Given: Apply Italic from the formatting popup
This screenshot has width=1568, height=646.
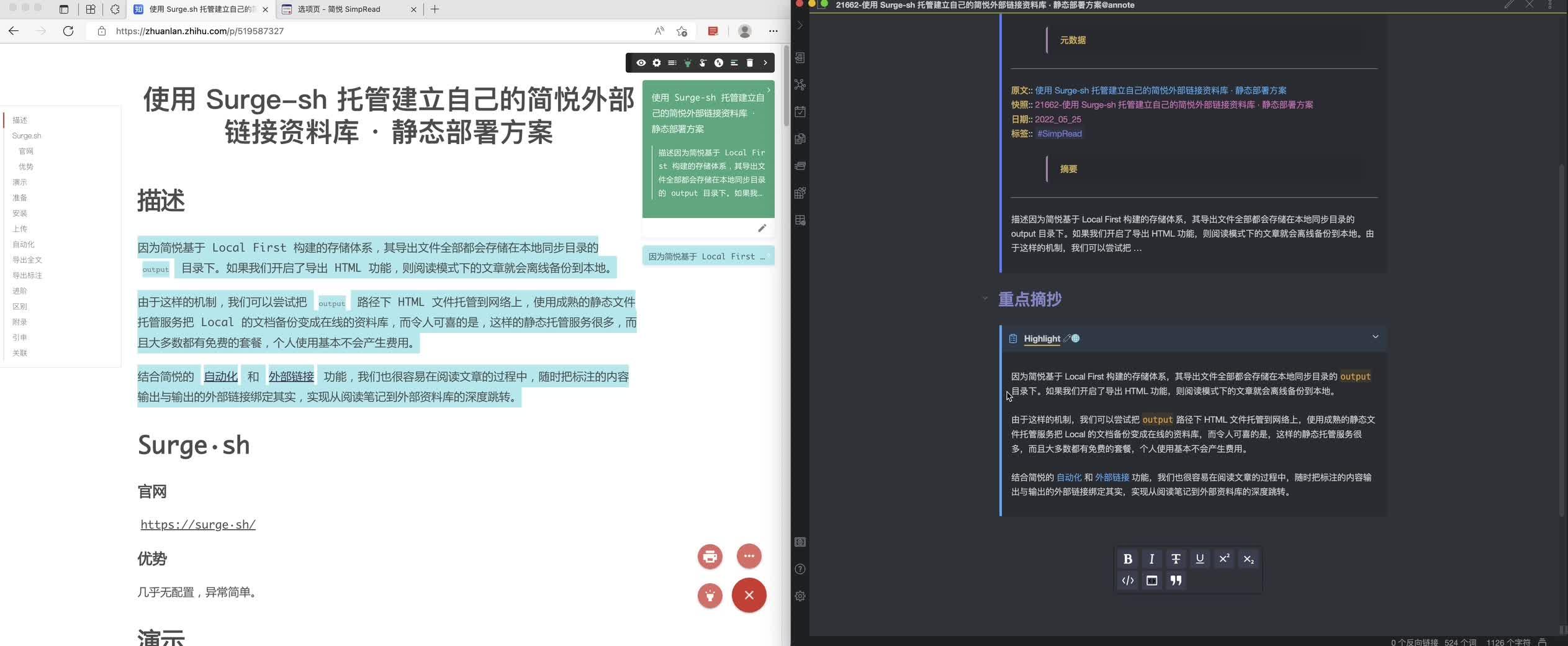Looking at the screenshot, I should [1151, 558].
